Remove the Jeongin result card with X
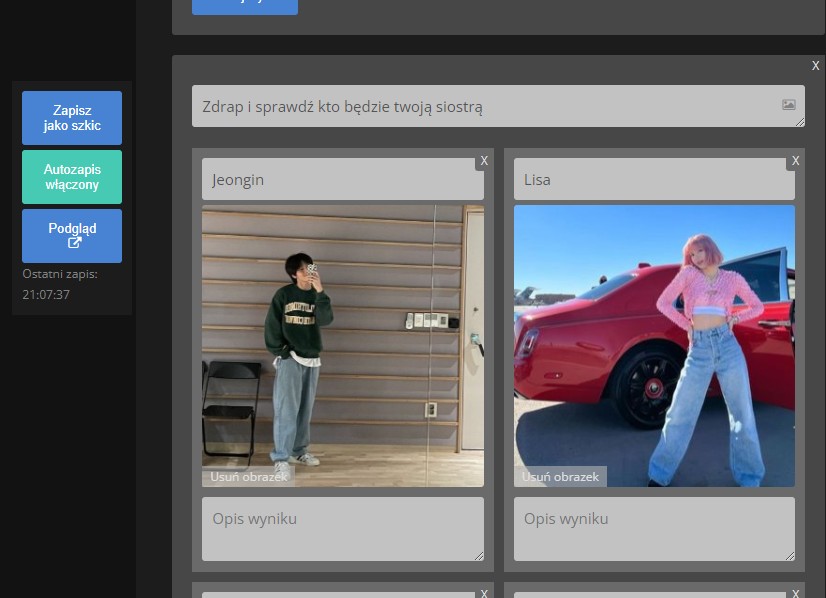 (484, 160)
